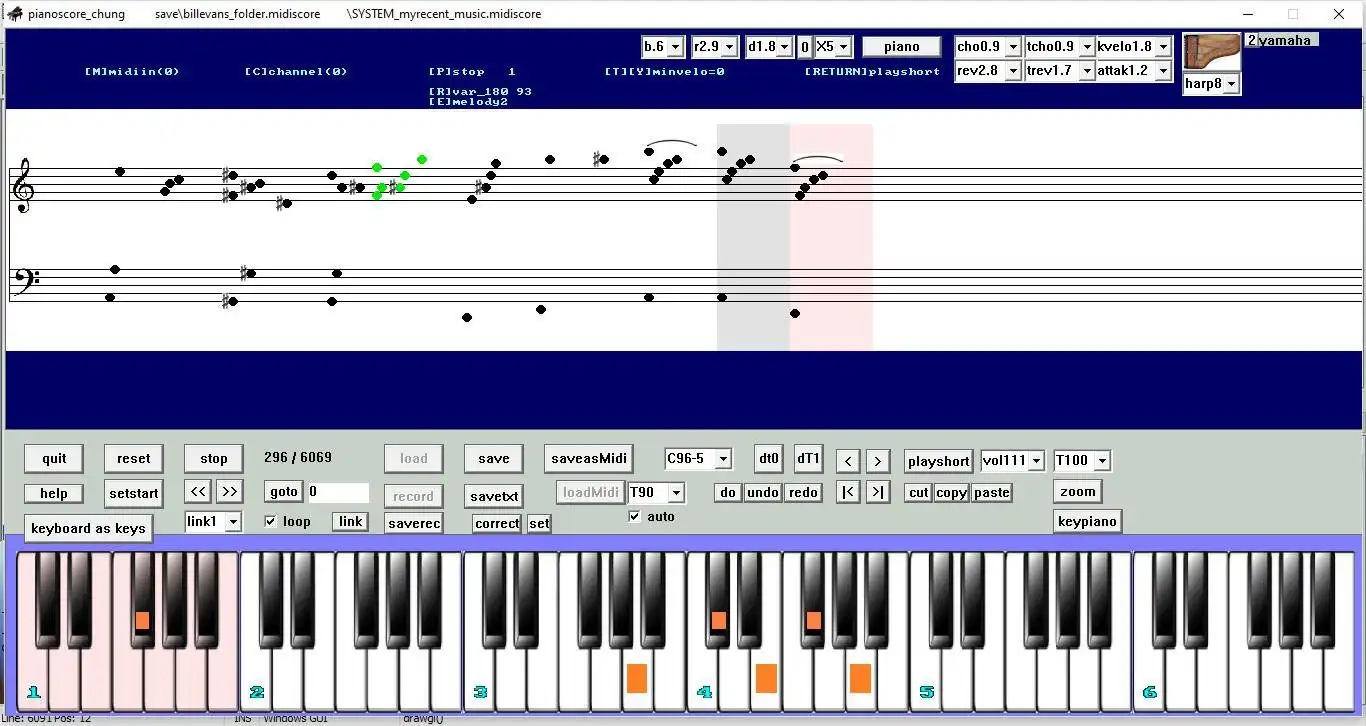Viewport: 1366px width, 726px height.
Task: Click the link button
Action: tap(350, 522)
